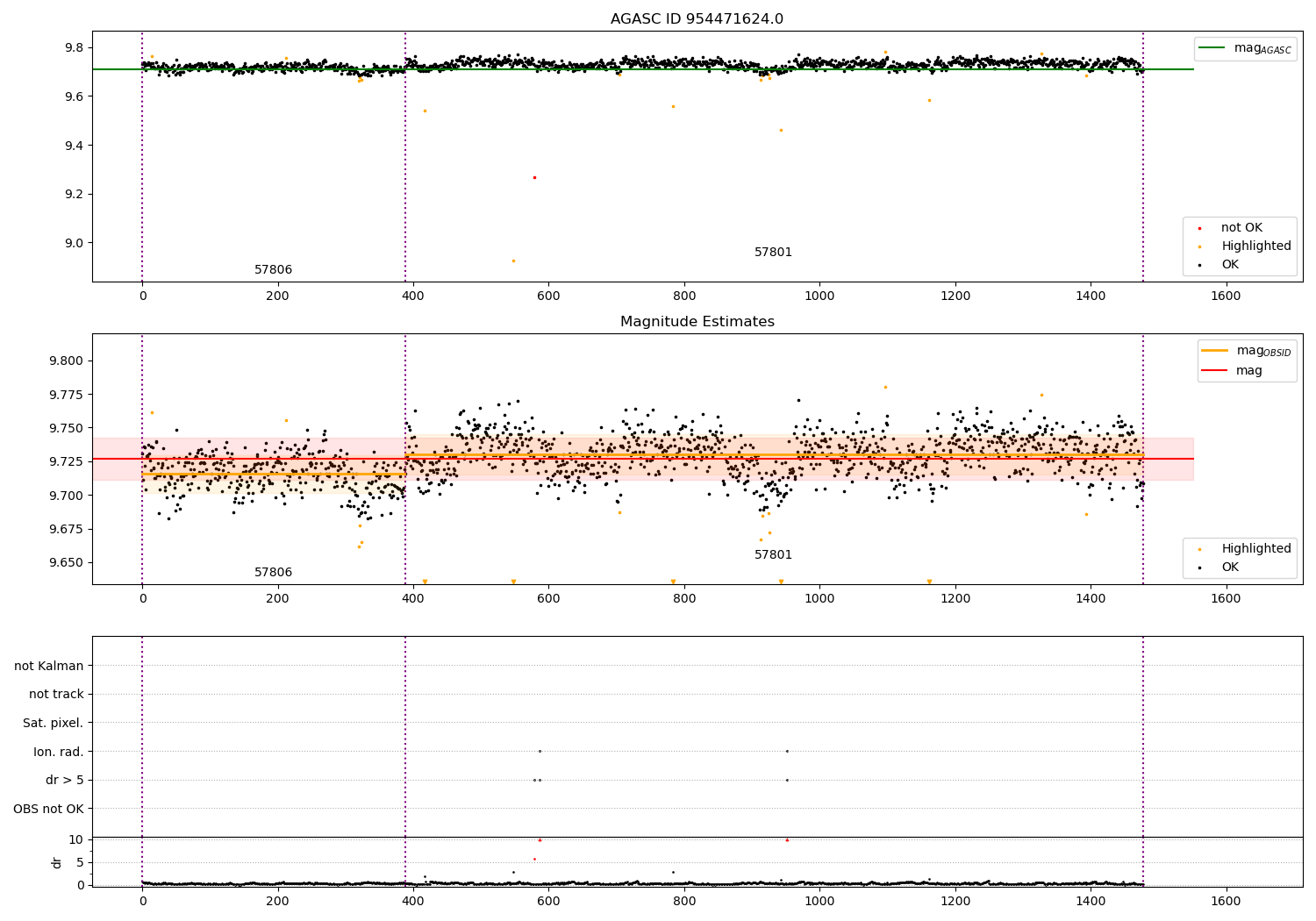Click the 'OBS not OK' row label
Viewport: 1316px width, 921px height.
pyautogui.click(x=48, y=809)
